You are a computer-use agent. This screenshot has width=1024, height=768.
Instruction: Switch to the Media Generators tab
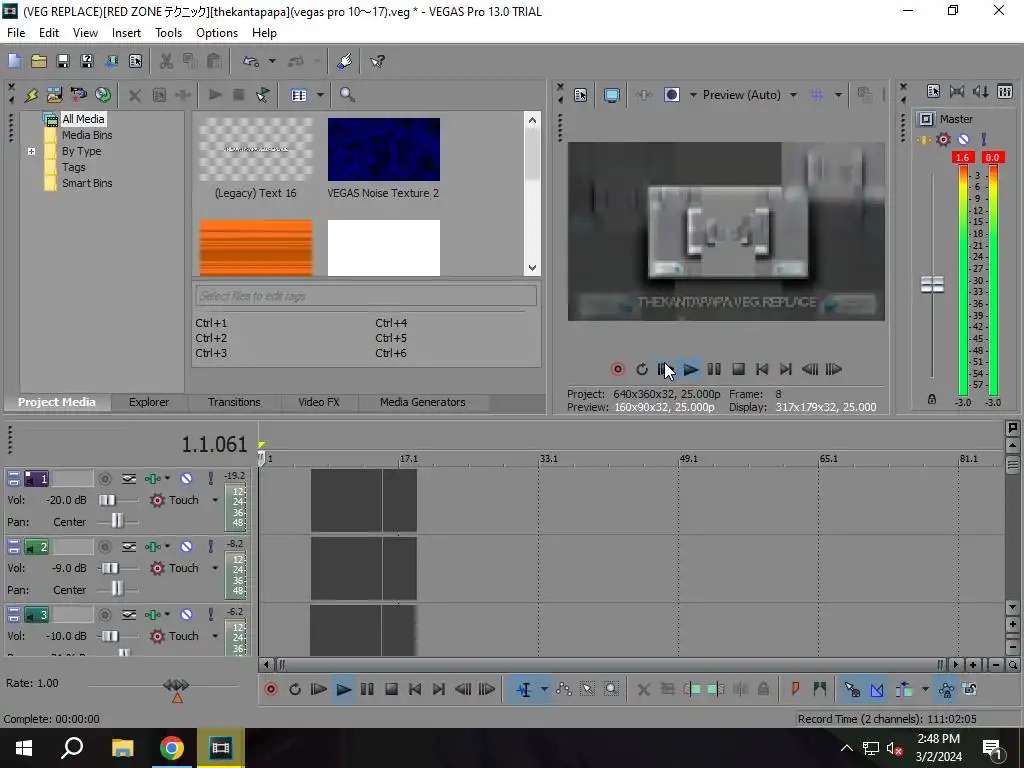423,402
